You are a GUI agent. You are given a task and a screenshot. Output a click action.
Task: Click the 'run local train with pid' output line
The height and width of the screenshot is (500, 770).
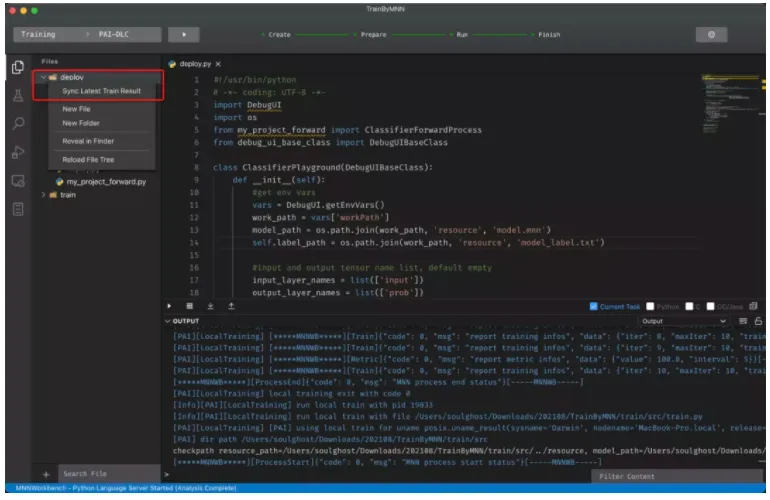(303, 405)
